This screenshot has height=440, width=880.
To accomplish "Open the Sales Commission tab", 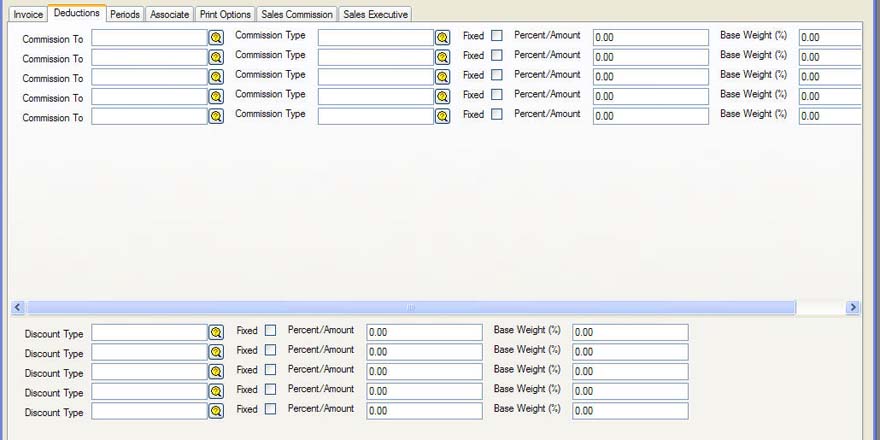I will click(x=296, y=14).
